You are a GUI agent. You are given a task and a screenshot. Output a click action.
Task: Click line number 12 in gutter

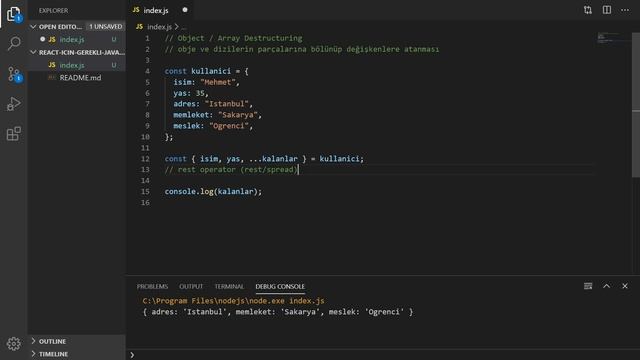click(x=145, y=159)
